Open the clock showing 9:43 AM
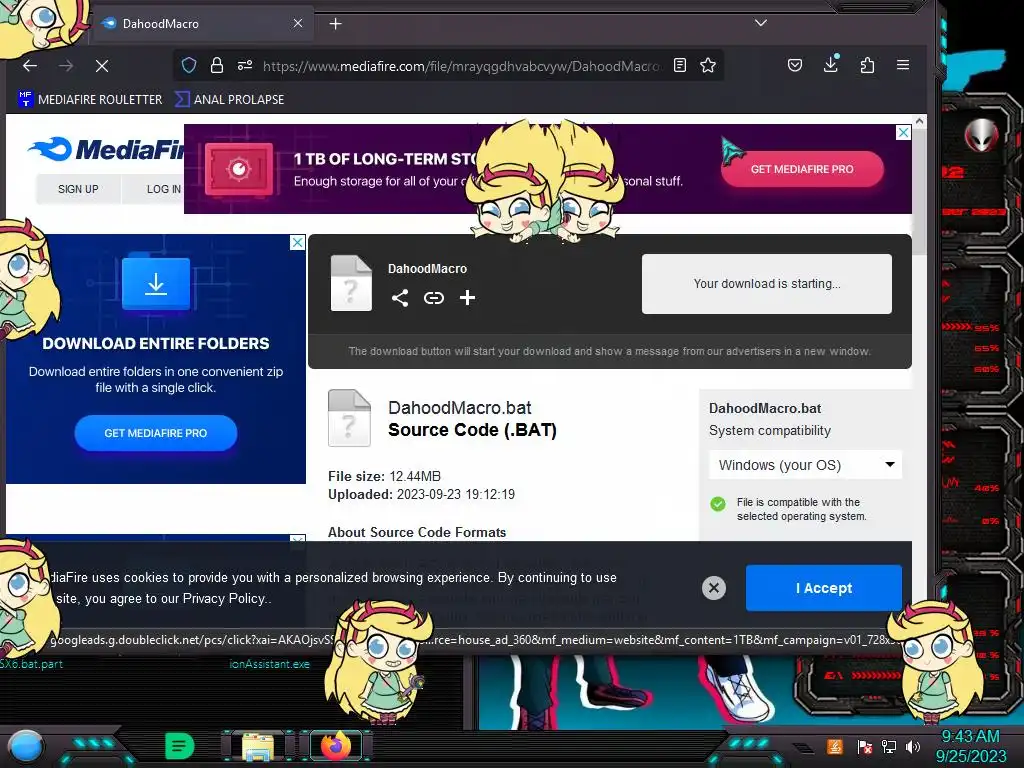Viewport: 1024px width, 768px height. coord(971,746)
